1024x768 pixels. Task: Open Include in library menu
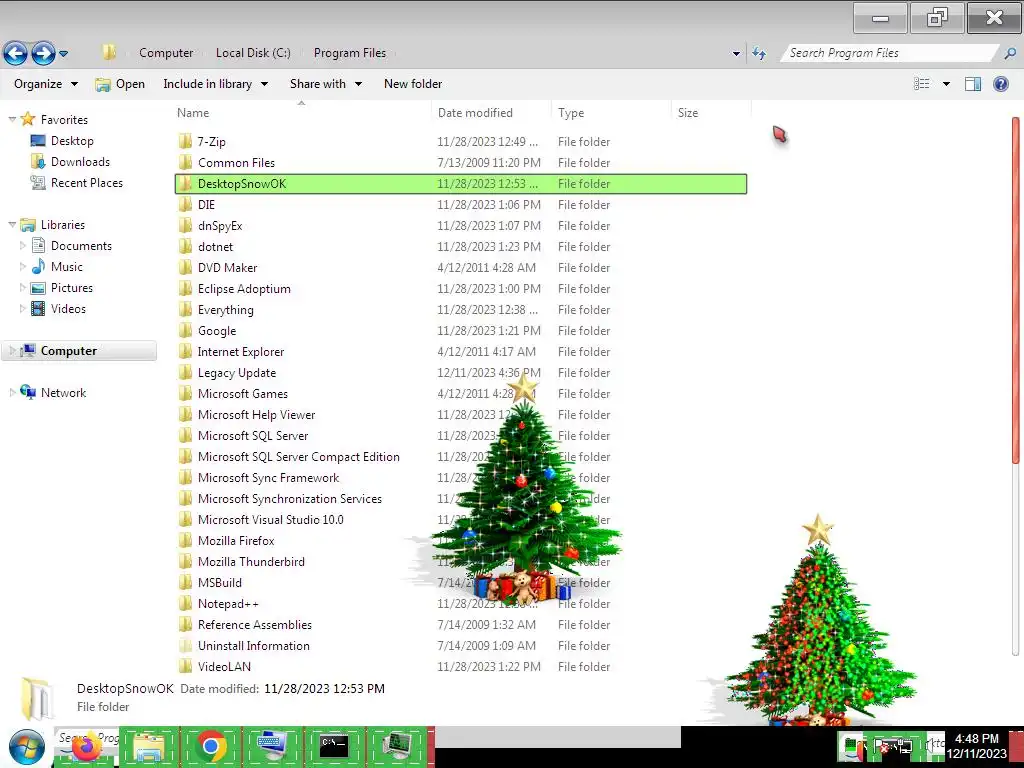[x=216, y=84]
